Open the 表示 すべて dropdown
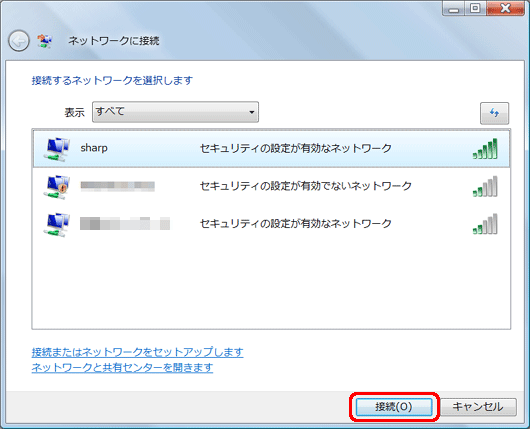 [175, 112]
